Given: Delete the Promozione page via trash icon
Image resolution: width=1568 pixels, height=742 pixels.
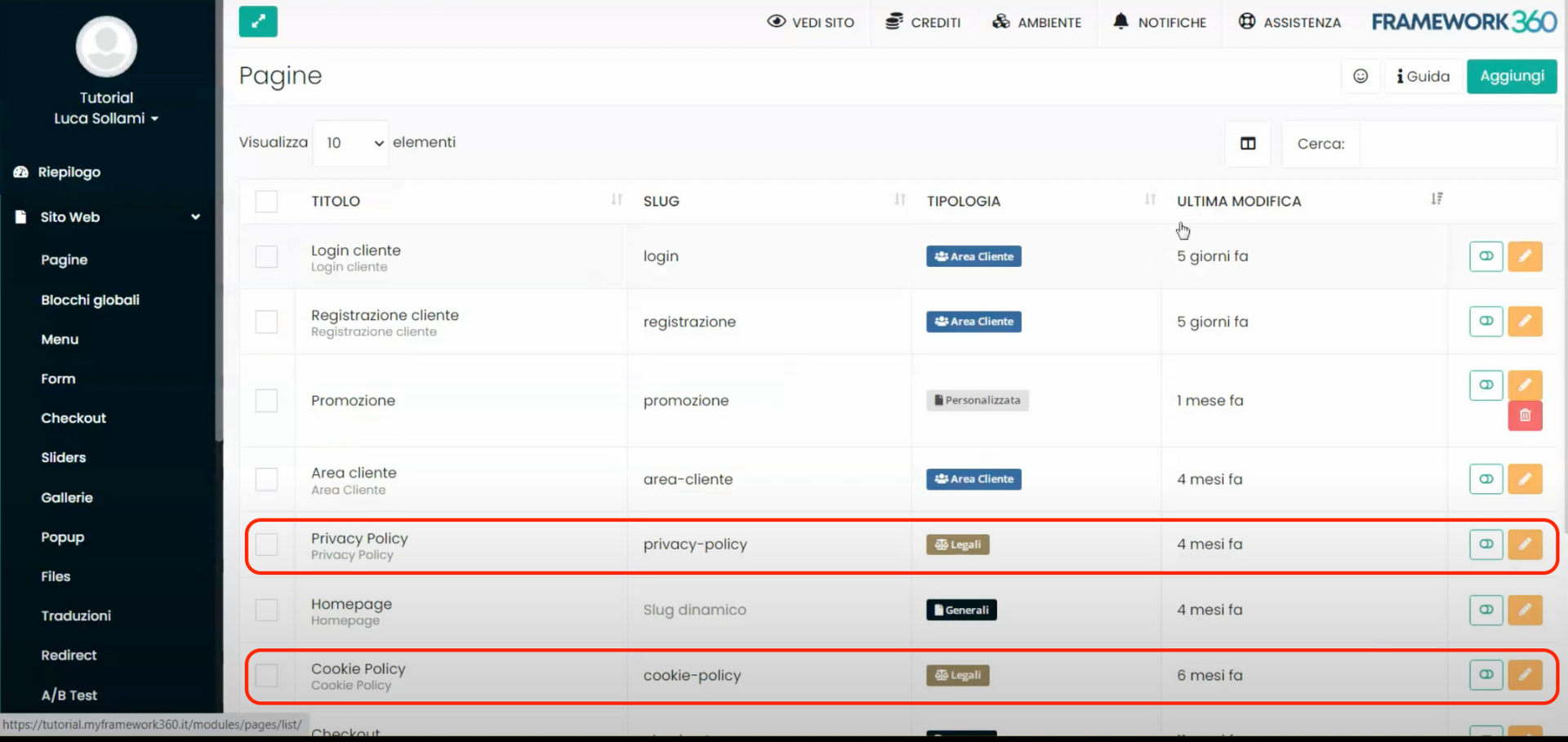Looking at the screenshot, I should (1525, 415).
